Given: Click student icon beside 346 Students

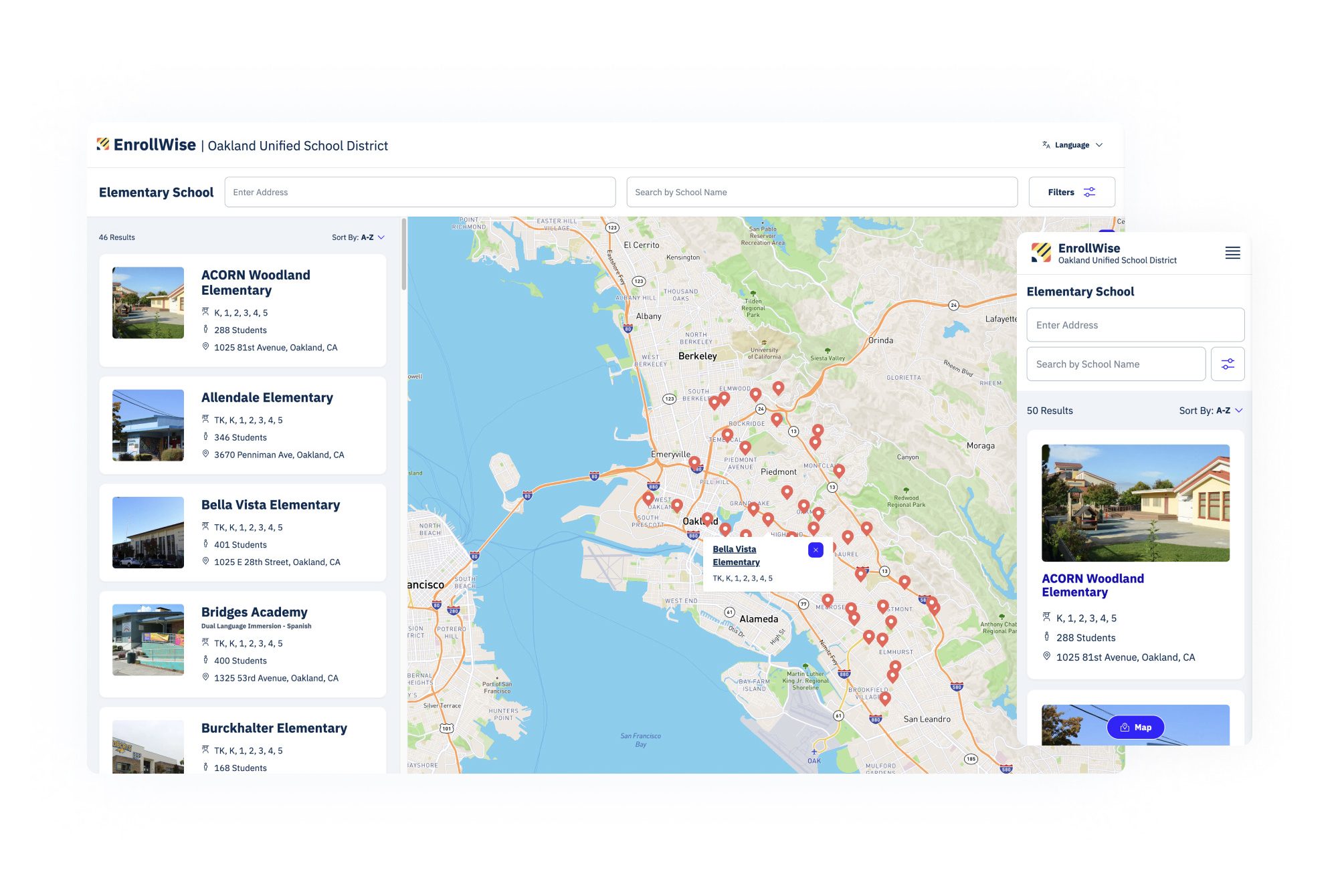Looking at the screenshot, I should pos(205,437).
